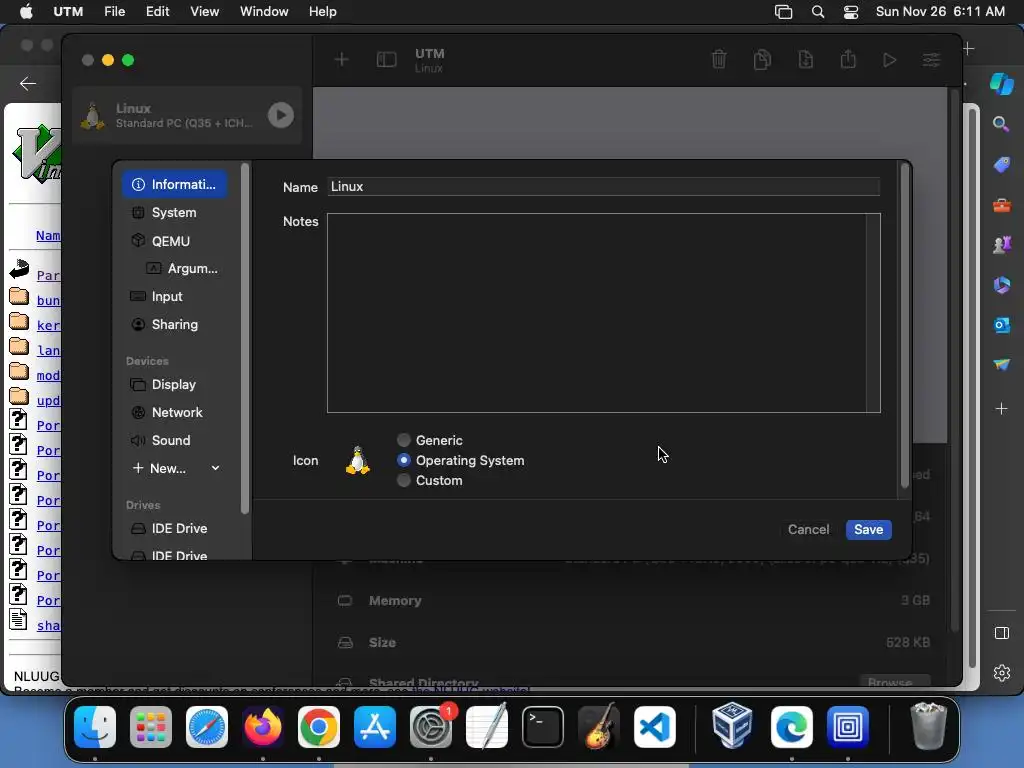Select the Display device
The width and height of the screenshot is (1024, 768).
pyautogui.click(x=174, y=385)
